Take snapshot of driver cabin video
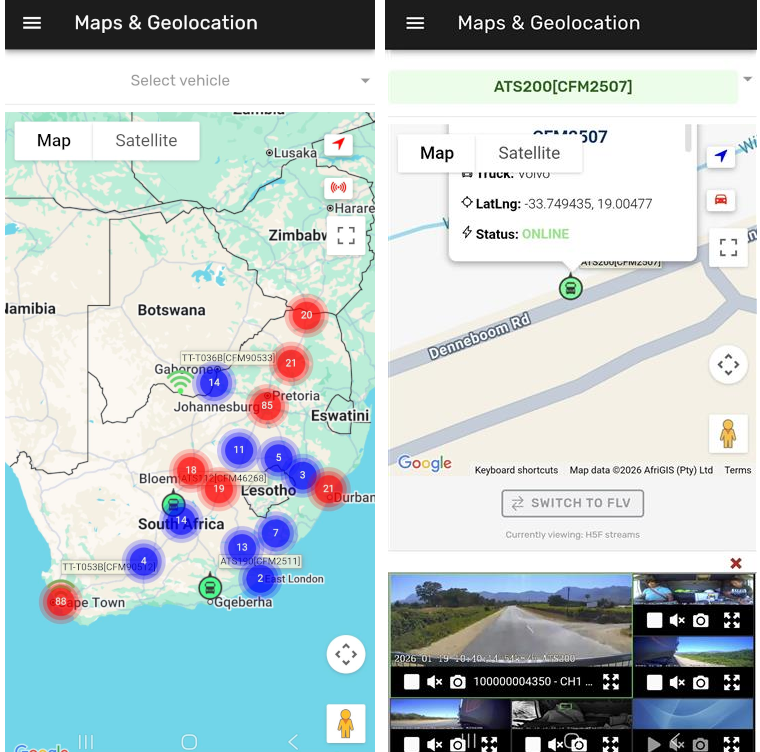 click(700, 620)
